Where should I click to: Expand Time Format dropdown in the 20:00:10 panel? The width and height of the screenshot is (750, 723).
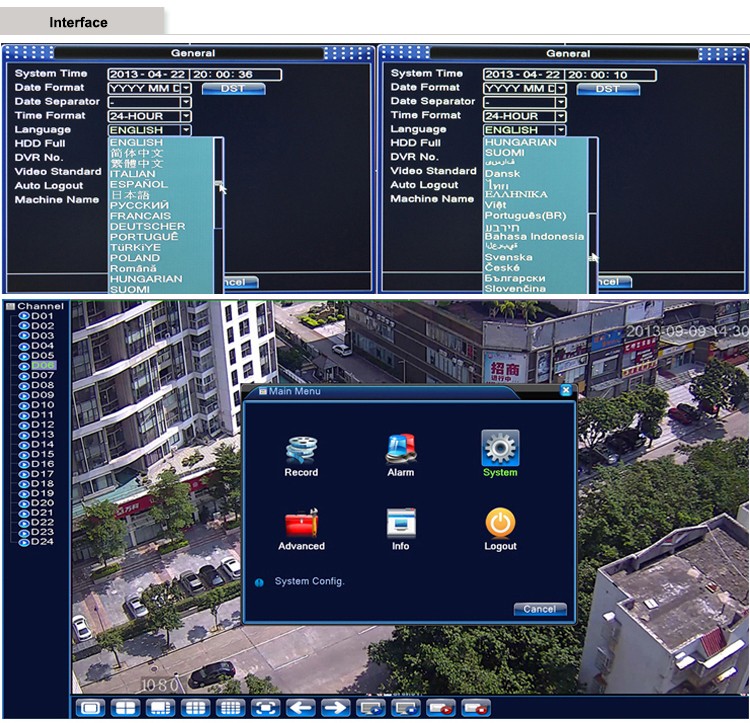[561, 116]
